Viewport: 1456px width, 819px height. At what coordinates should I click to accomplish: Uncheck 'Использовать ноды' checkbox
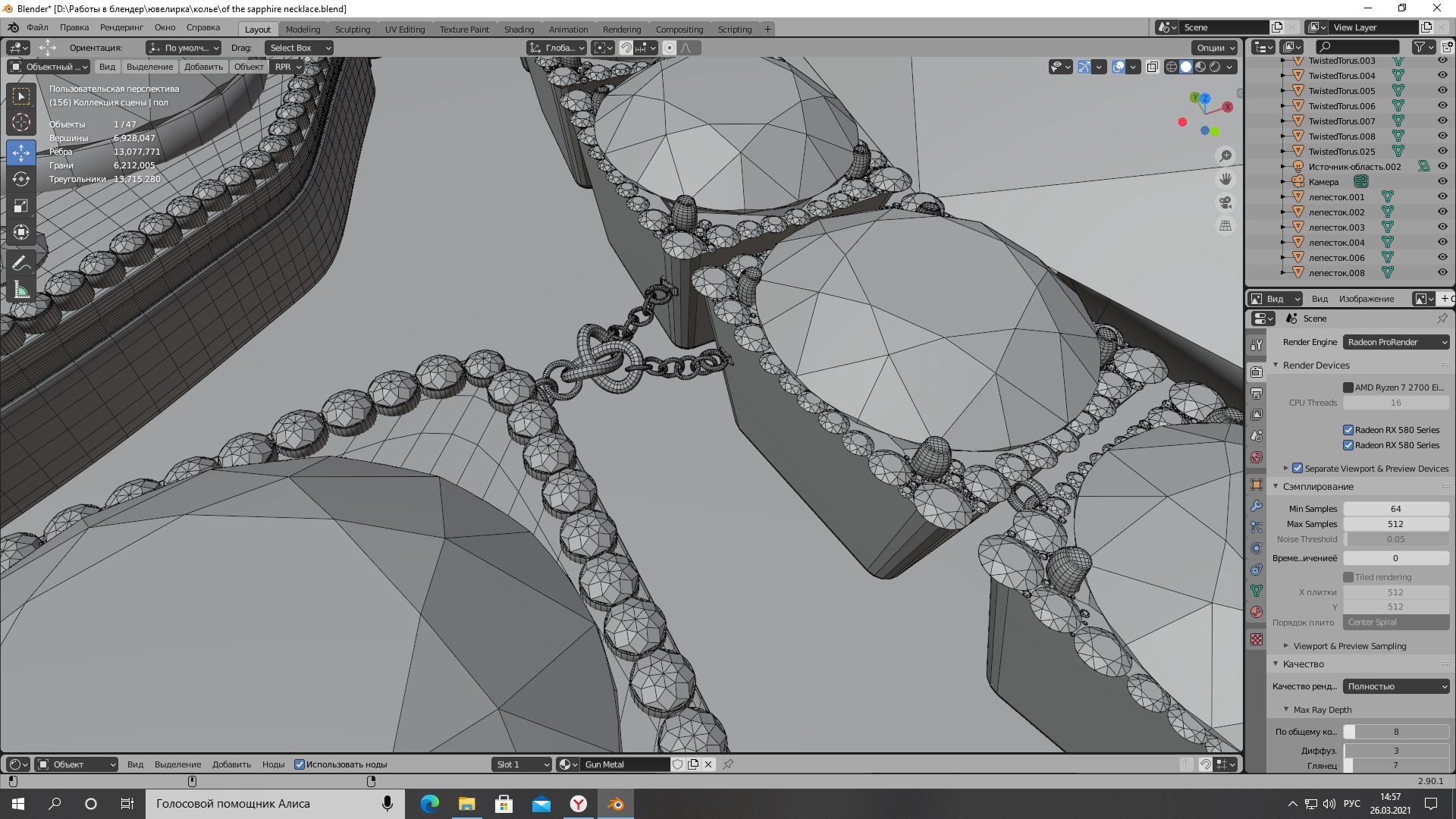300,764
